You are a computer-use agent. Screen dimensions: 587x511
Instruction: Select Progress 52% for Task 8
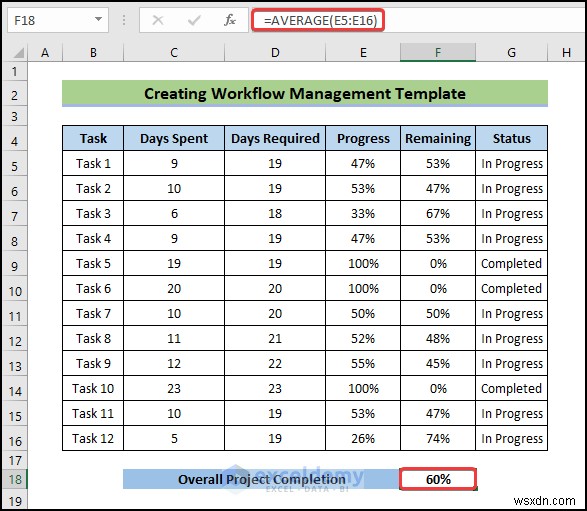(363, 338)
